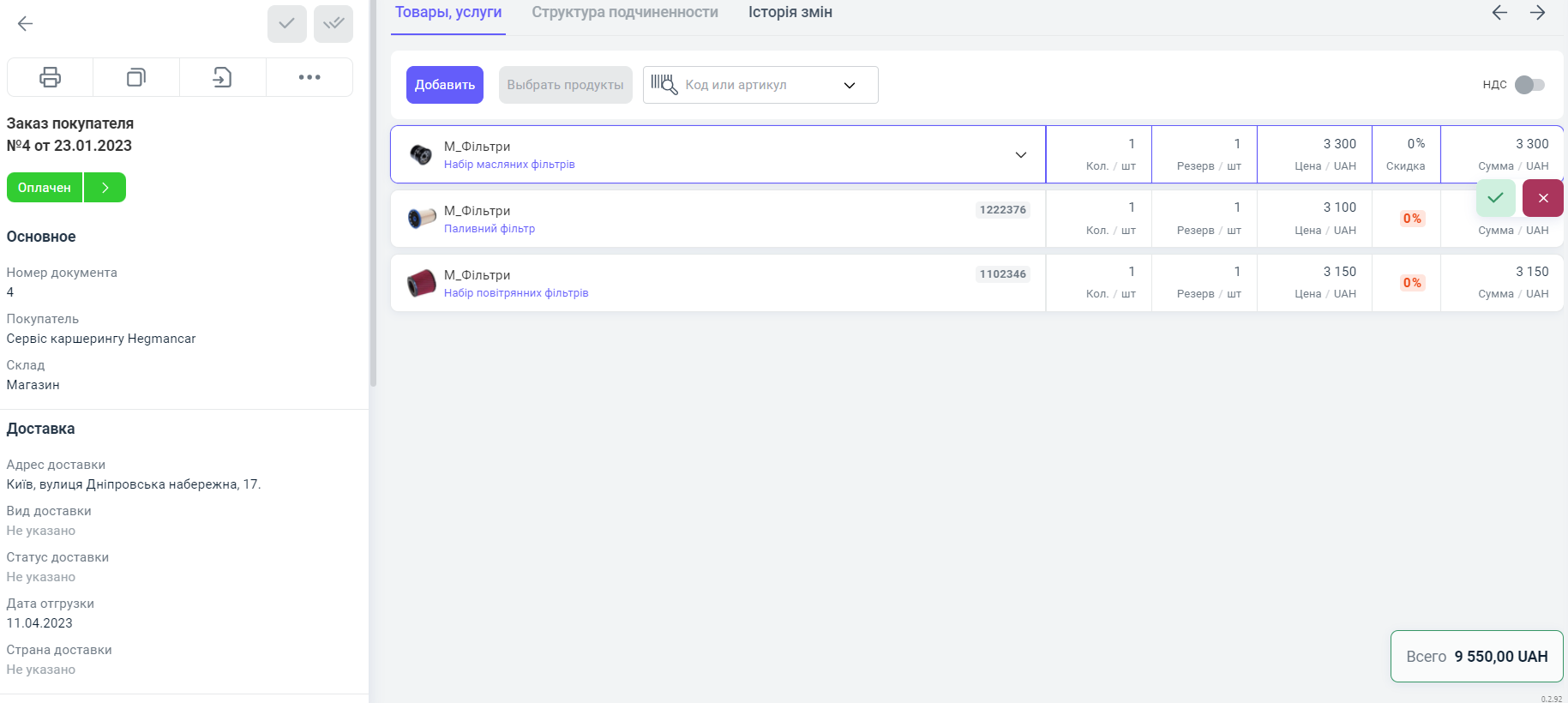Image resolution: width=1568 pixels, height=703 pixels.
Task: Cancel row edit with red X button
Action: pyautogui.click(x=1543, y=198)
